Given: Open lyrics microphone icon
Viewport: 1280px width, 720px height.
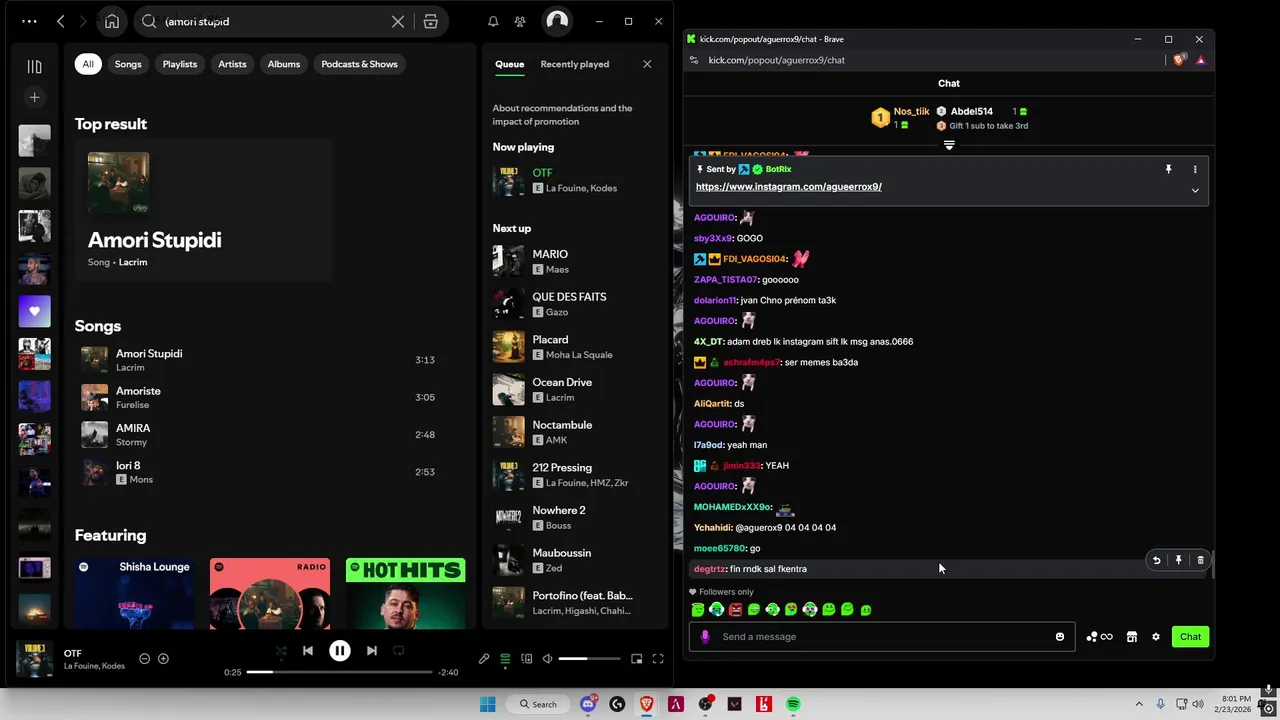Looking at the screenshot, I should coord(484,659).
